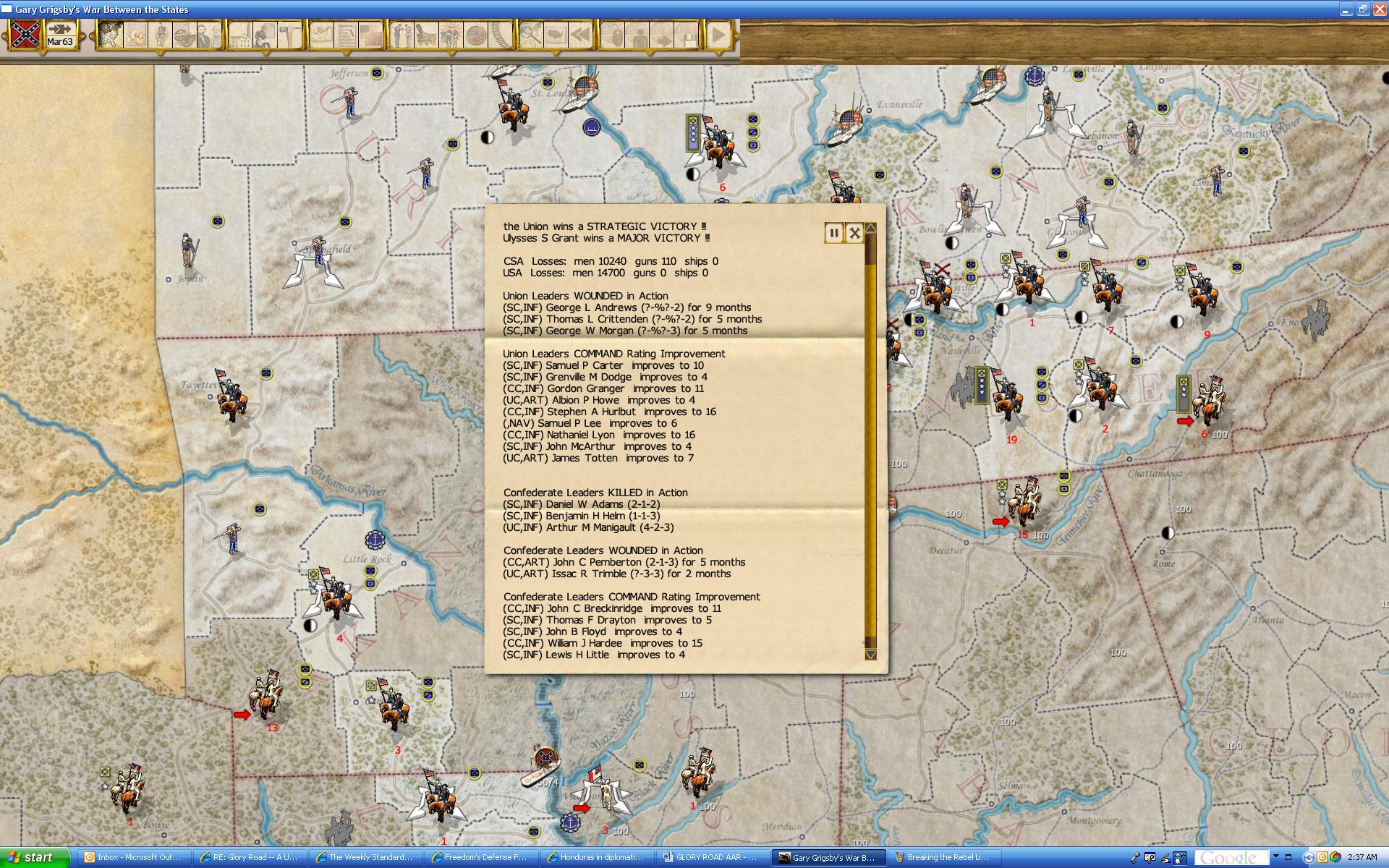
Task: Click the 'Nathaniel Lyon improves to 16' line
Action: pyautogui.click(x=599, y=435)
